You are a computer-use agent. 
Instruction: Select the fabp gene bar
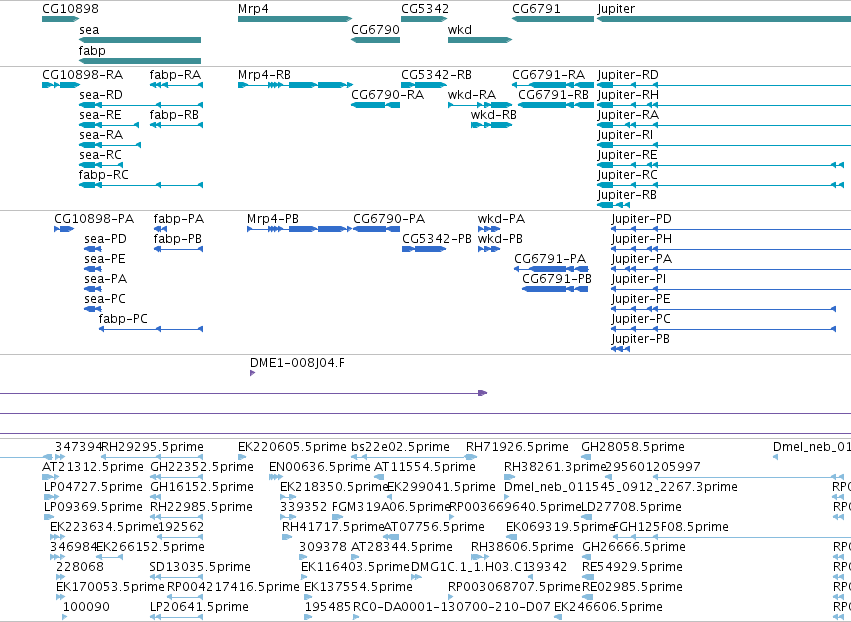[139, 61]
